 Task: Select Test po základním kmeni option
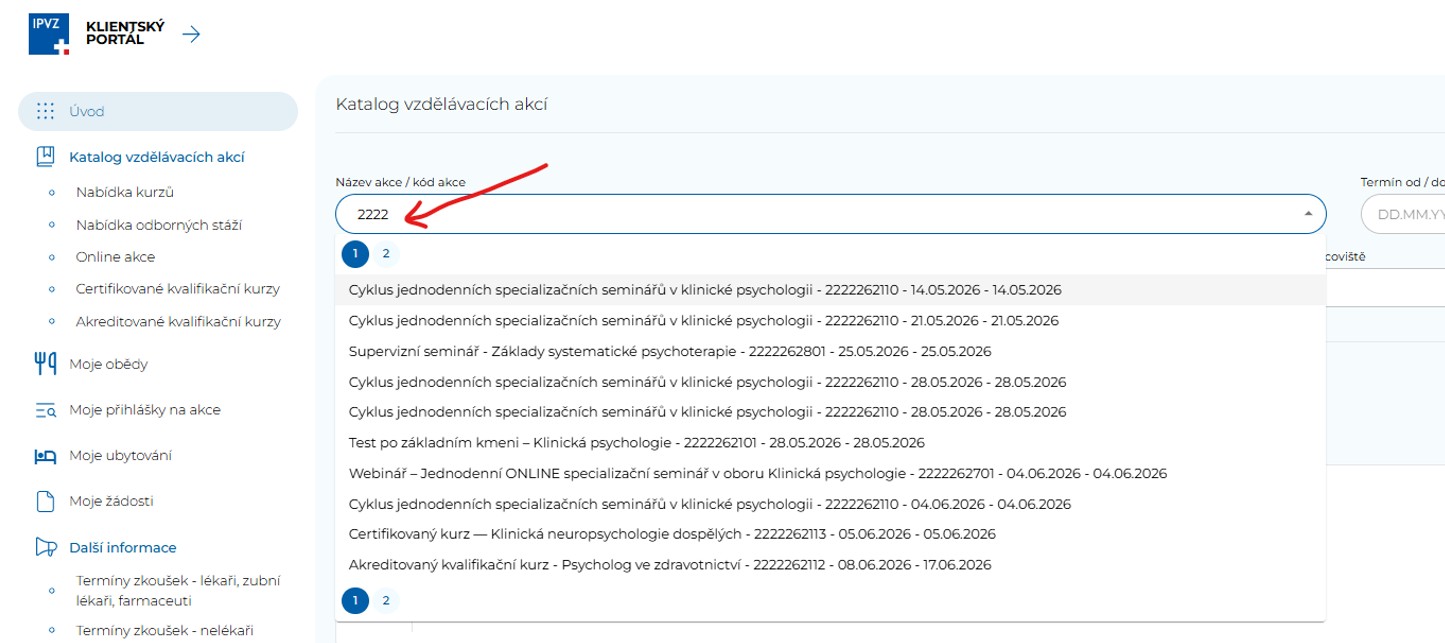tap(830, 443)
